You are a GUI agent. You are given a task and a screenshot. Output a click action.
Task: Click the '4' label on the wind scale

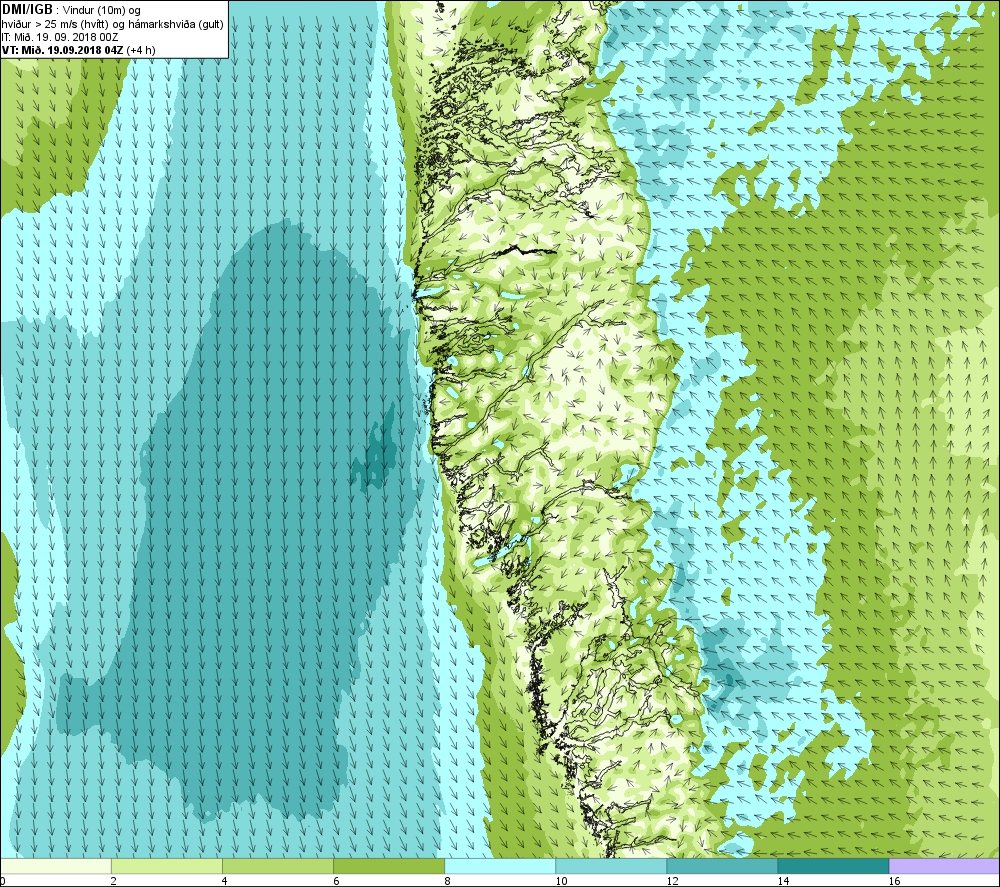coord(224,881)
